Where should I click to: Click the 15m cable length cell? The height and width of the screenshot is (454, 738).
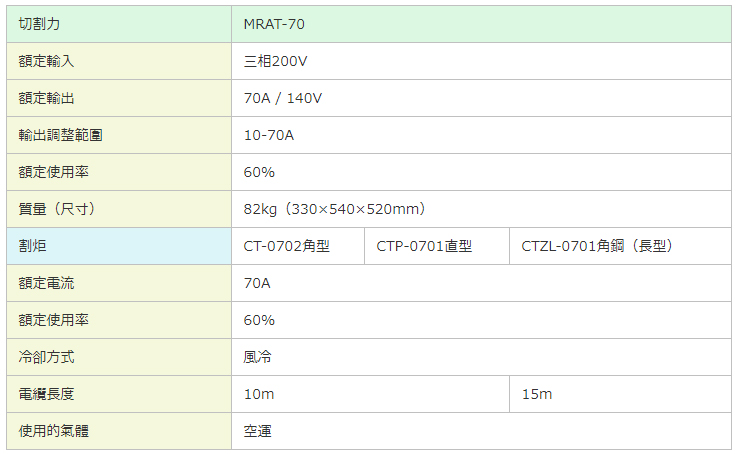[x=537, y=394]
